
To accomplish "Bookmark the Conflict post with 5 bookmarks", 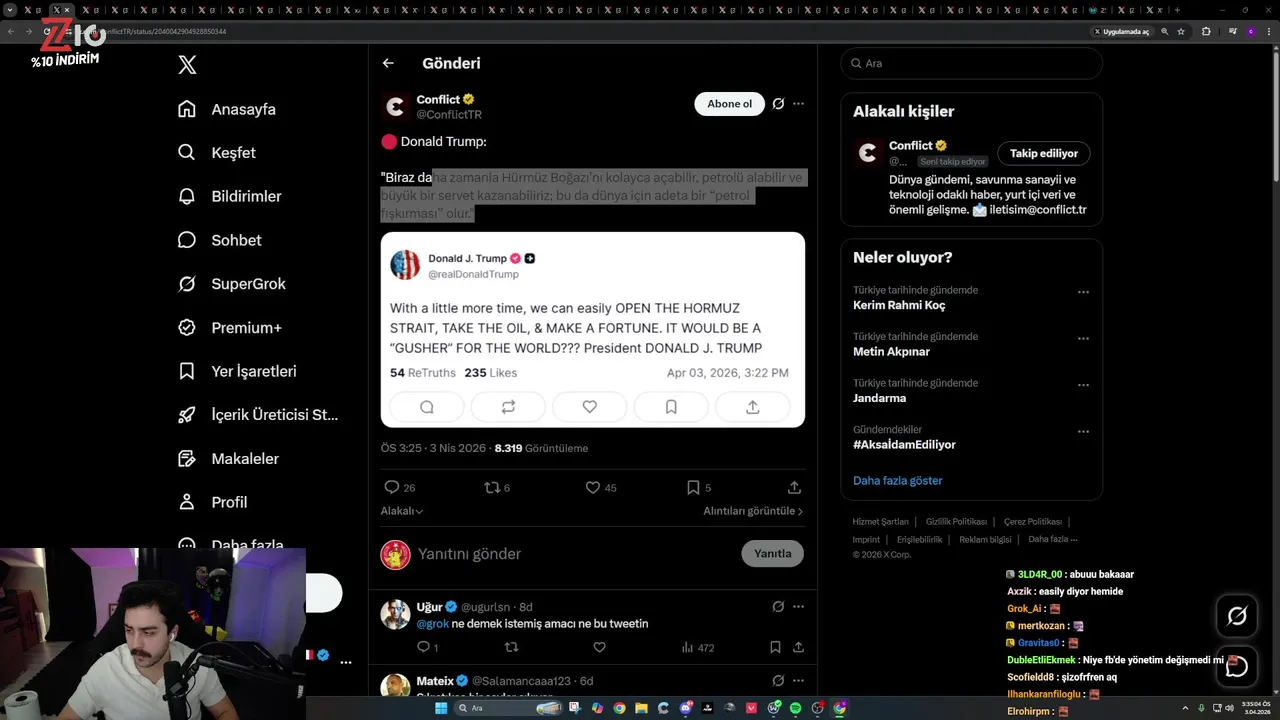I will coord(698,488).
